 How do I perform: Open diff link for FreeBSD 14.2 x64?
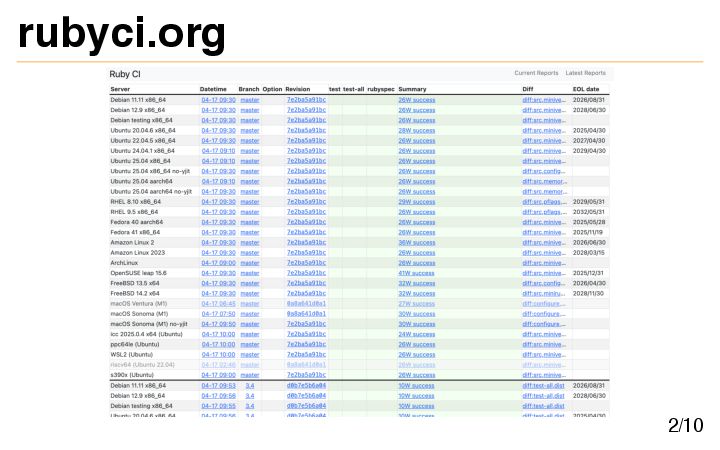[544, 293]
